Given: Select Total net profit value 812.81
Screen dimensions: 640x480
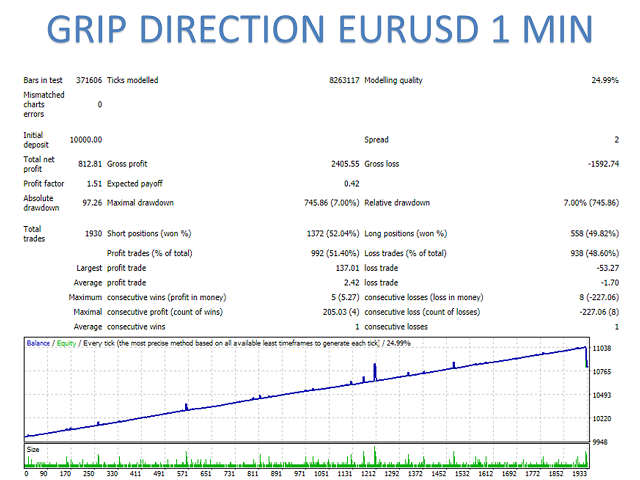Looking at the screenshot, I should (x=90, y=164).
